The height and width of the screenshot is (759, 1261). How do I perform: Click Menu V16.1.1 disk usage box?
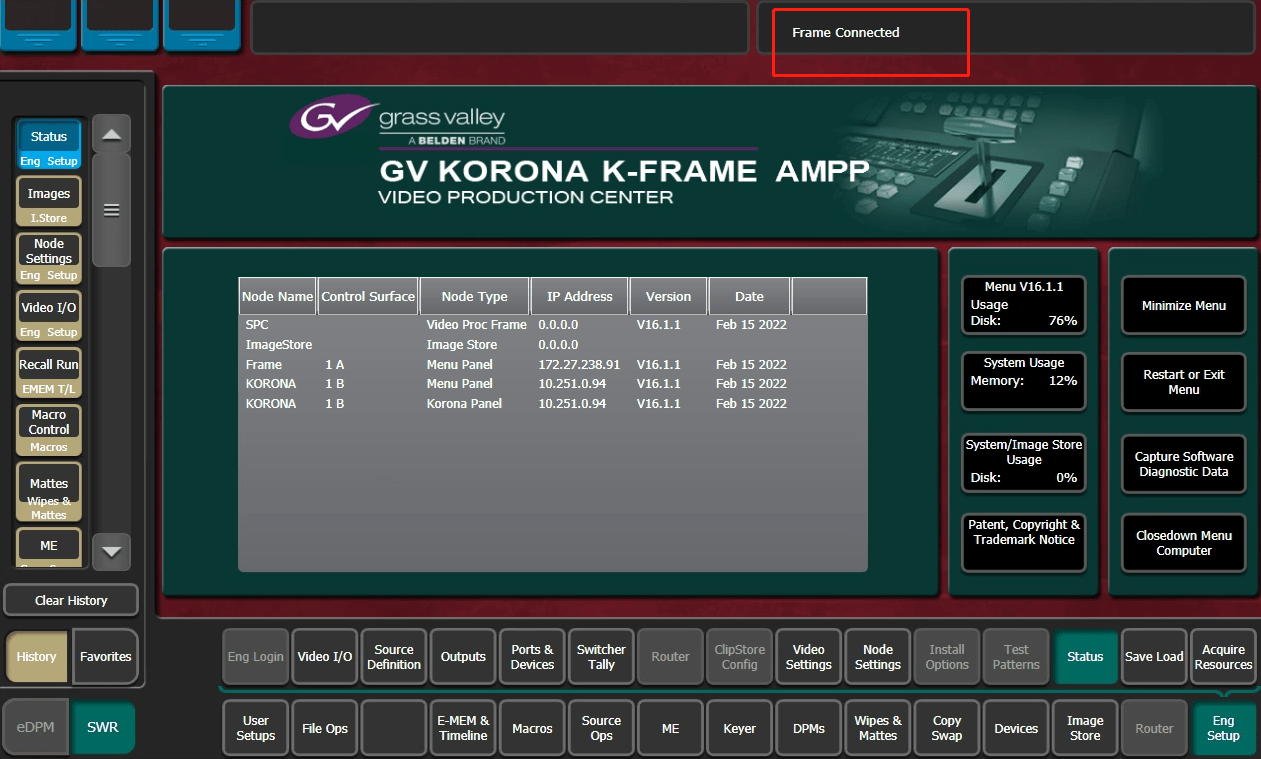(x=1024, y=305)
